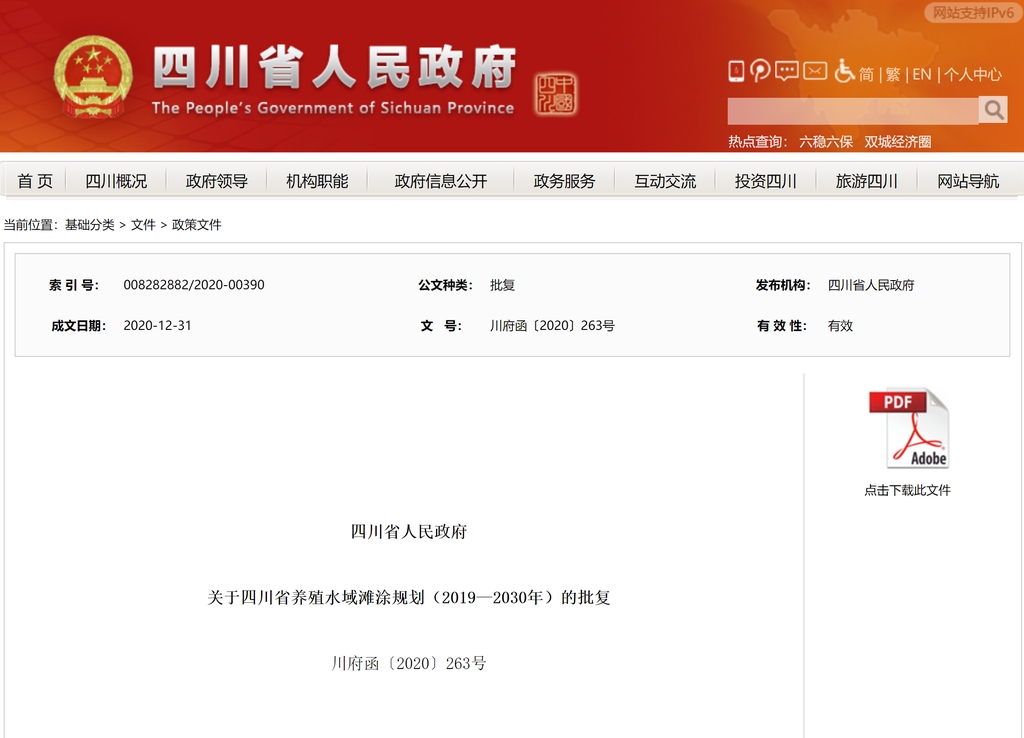Viewport: 1024px width, 738px height.
Task: Open the 六稳六保 hot search link
Action: pyautogui.click(x=825, y=142)
